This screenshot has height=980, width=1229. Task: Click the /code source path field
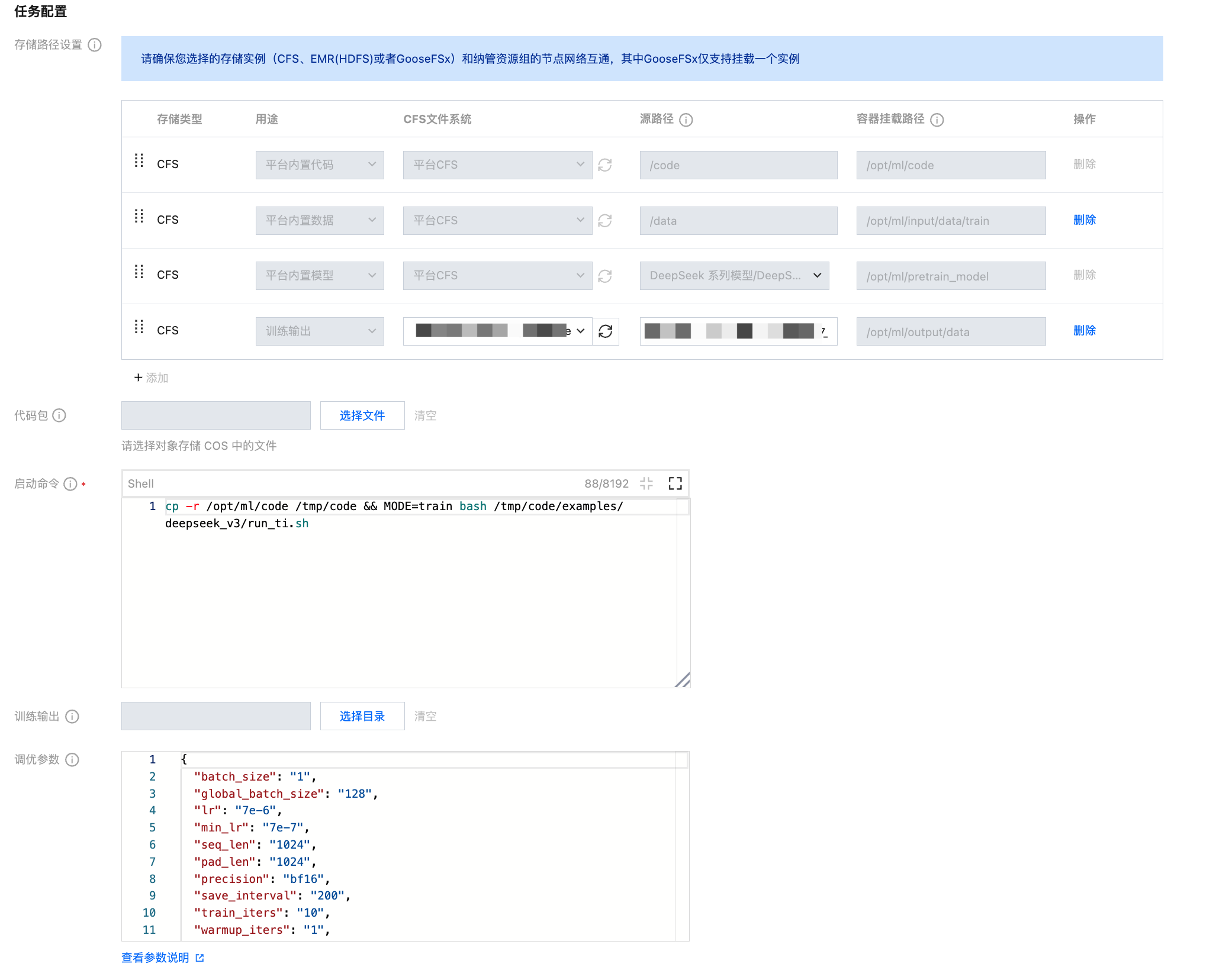[x=739, y=165]
